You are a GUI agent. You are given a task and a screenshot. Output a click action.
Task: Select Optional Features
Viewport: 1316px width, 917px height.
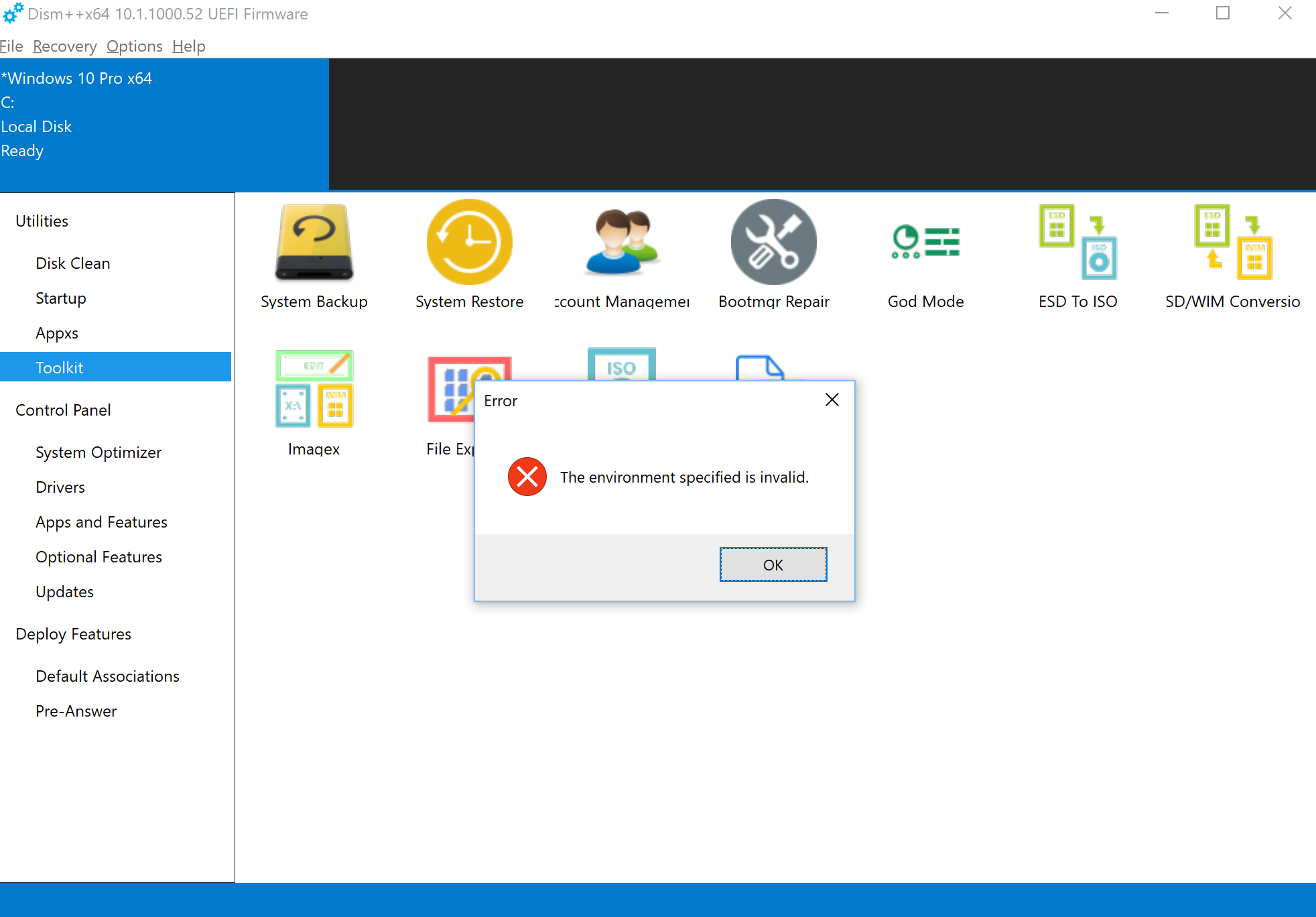[x=98, y=557]
